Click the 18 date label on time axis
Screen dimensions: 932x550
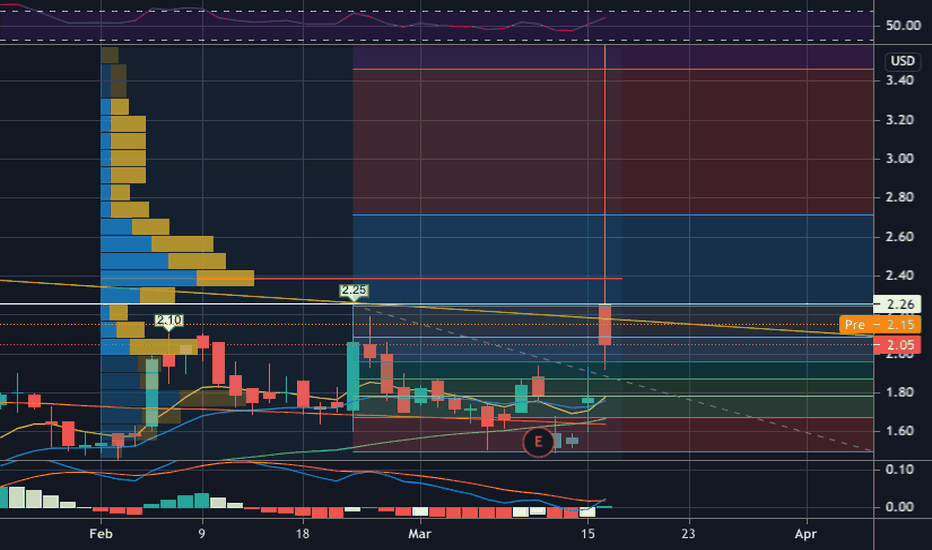click(x=303, y=533)
